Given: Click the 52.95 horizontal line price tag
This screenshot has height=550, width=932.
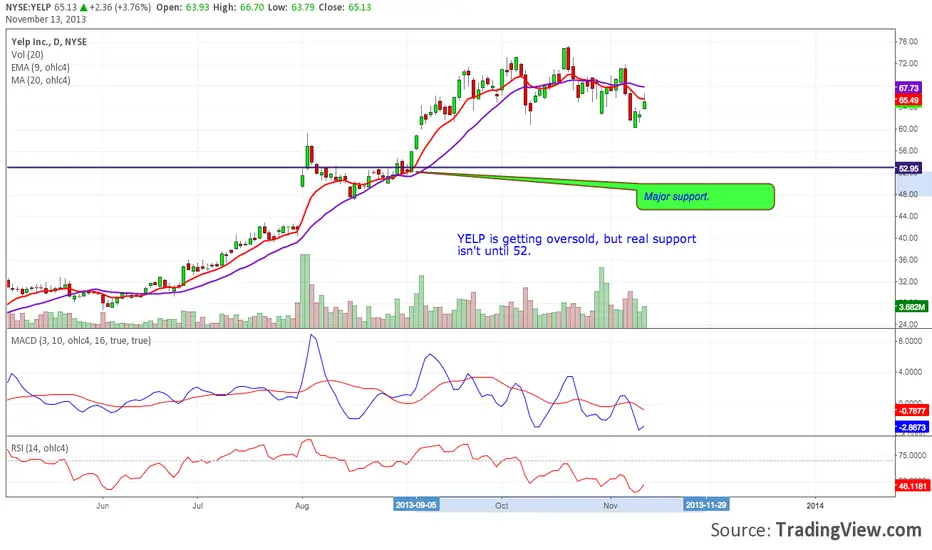Looking at the screenshot, I should tap(908, 168).
